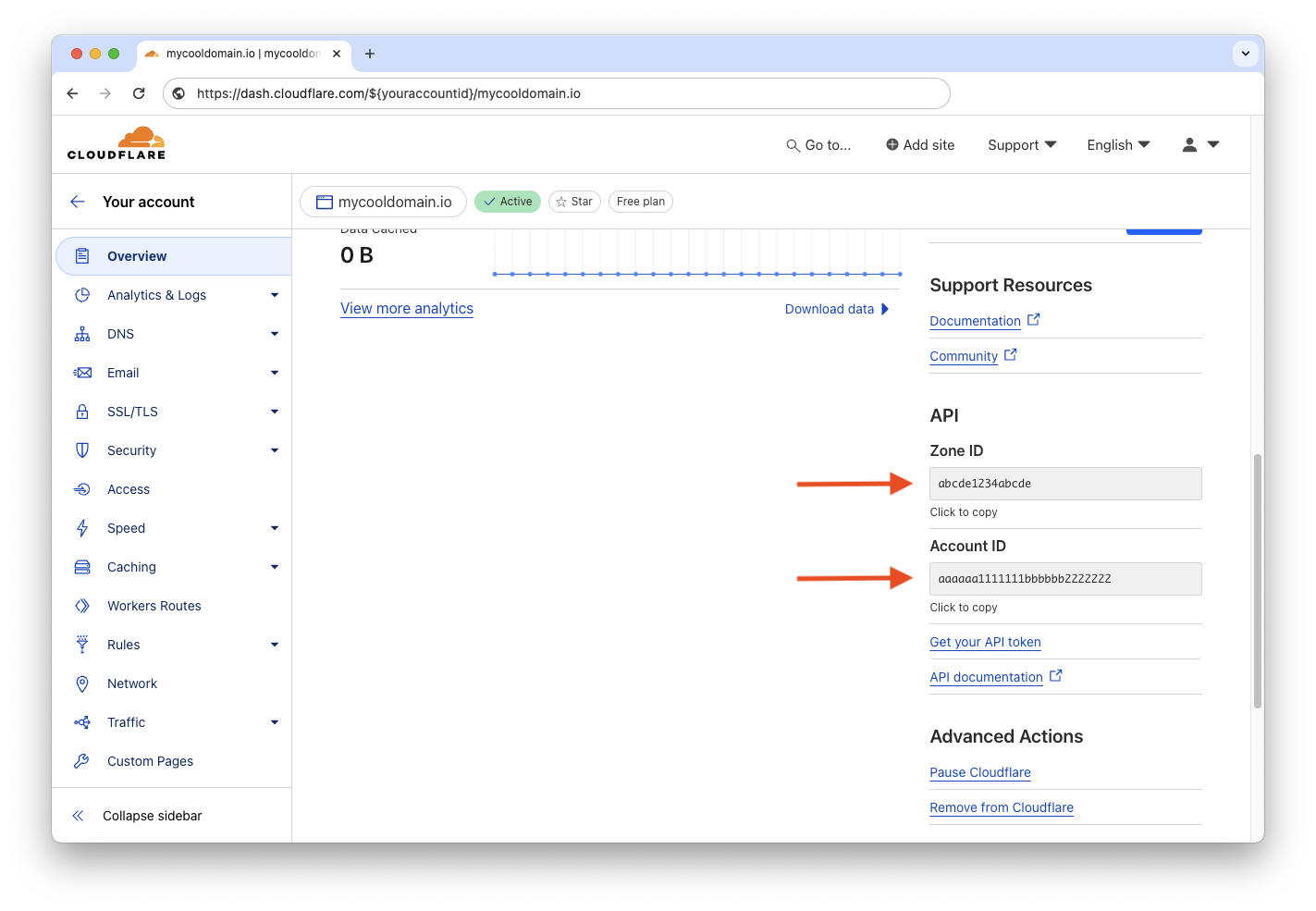Click the Caching drive icon
The image size is (1316, 911).
coord(82,567)
